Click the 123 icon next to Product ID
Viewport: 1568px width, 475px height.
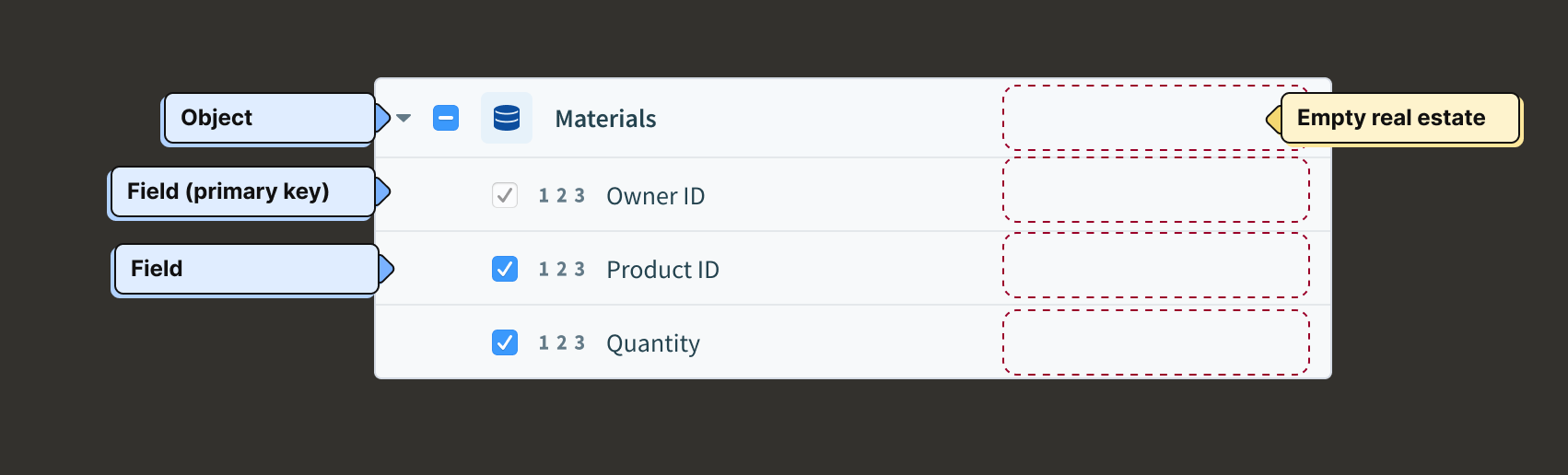click(562, 269)
